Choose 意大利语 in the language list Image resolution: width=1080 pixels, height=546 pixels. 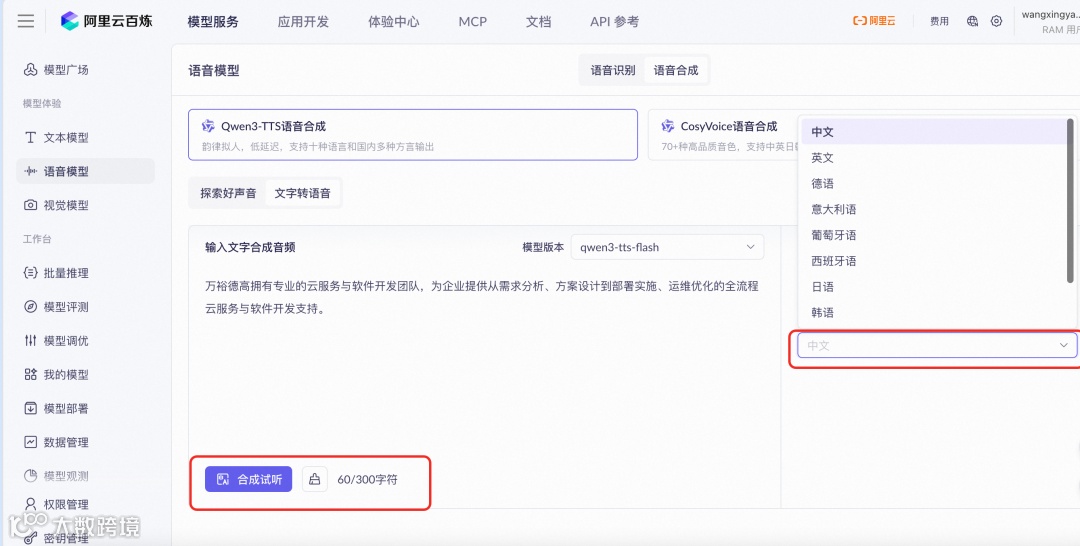point(933,209)
